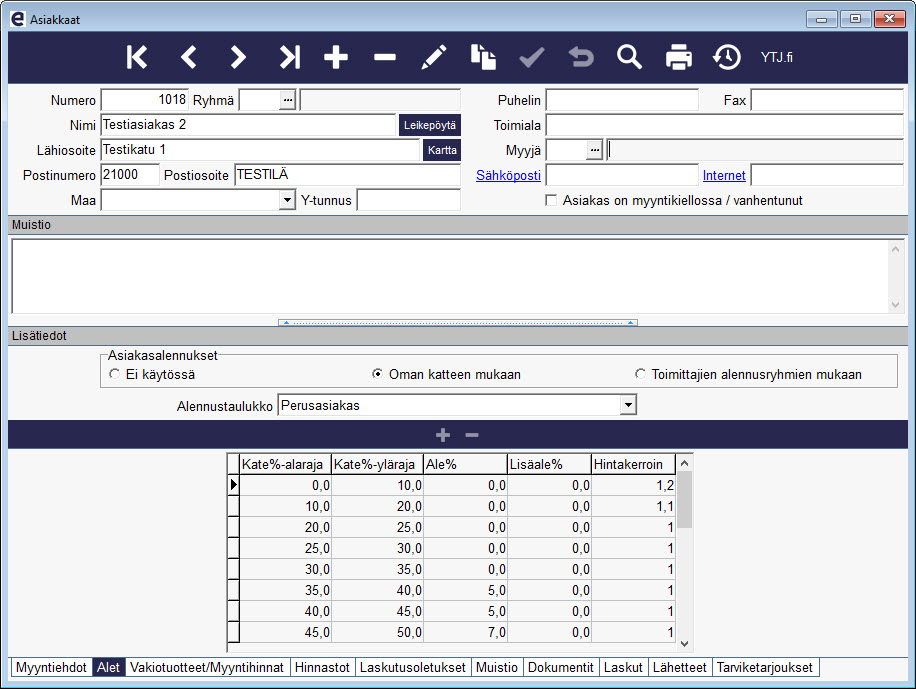Viewport: 916px width, 689px height.
Task: Click the Lisäale% column header
Action: (549, 464)
